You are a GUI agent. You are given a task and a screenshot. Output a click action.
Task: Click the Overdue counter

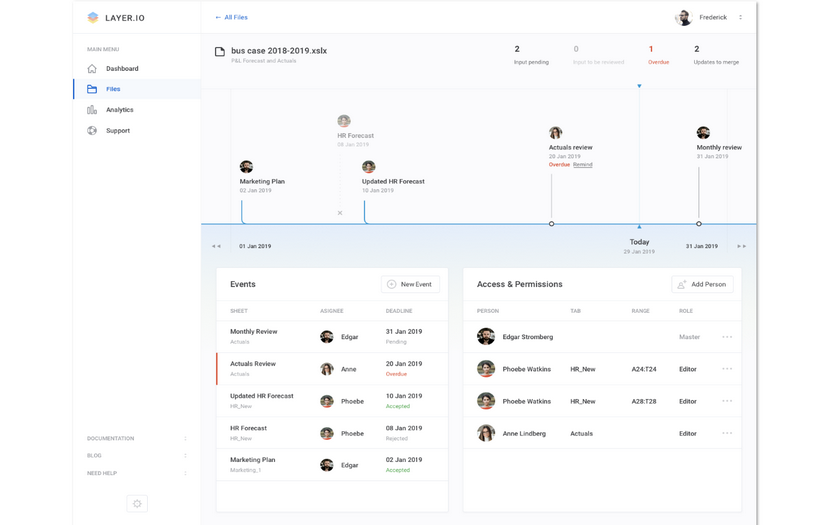pyautogui.click(x=658, y=55)
